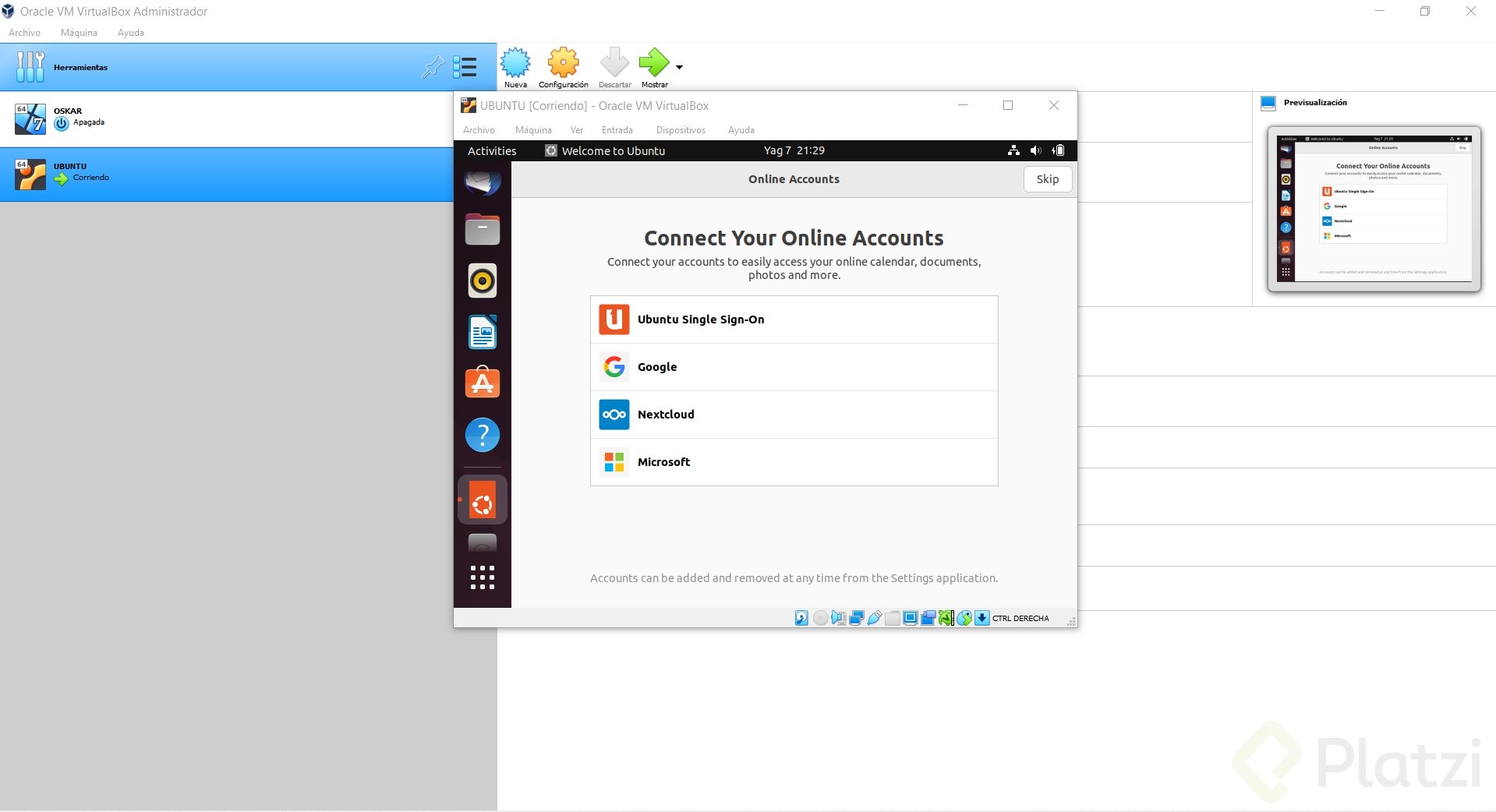Image resolution: width=1496 pixels, height=812 pixels.
Task: Open the Entrada menu in the VM window
Action: tap(617, 130)
